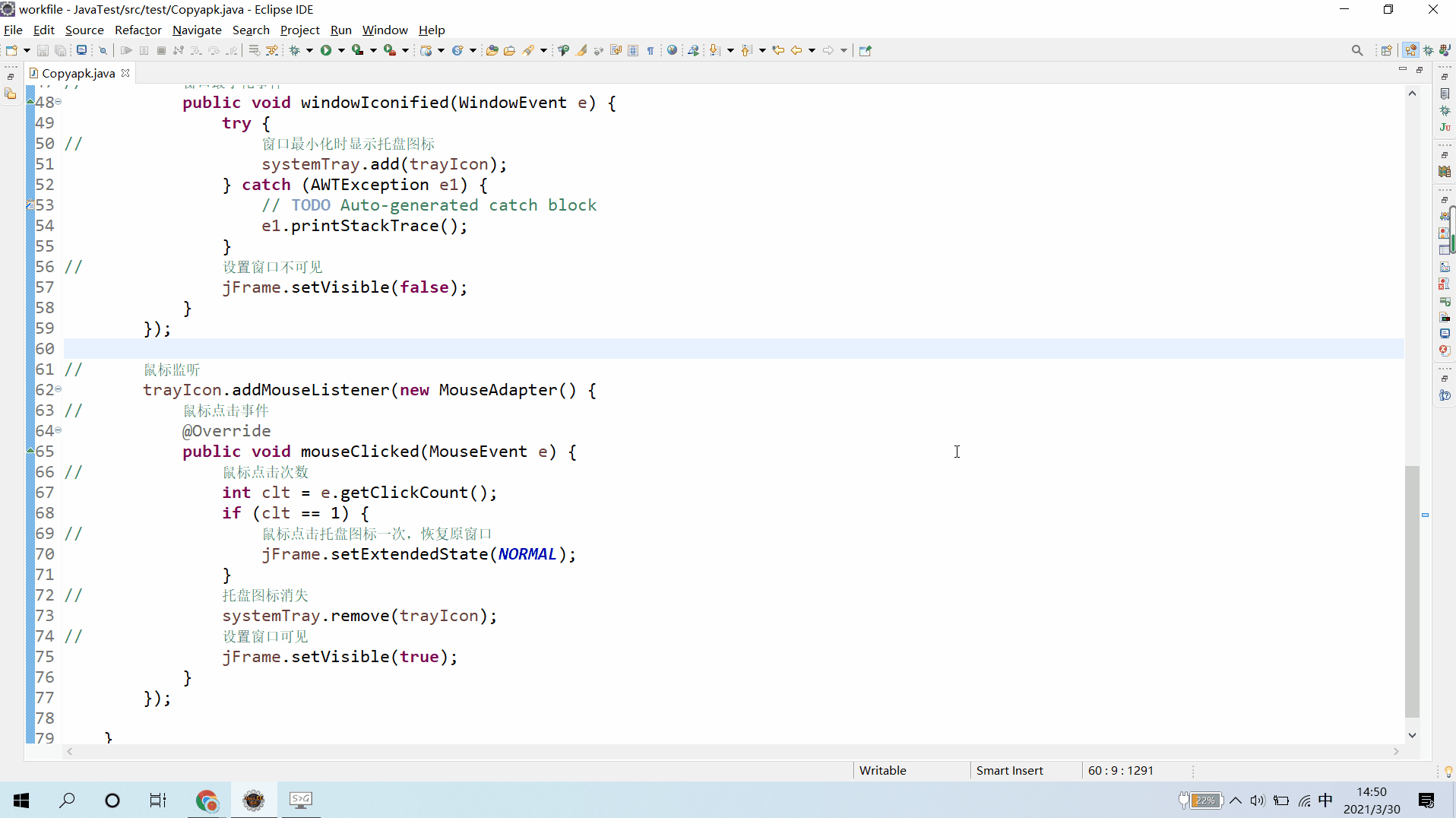
Task: Open the Refactor menu
Action: click(x=138, y=30)
